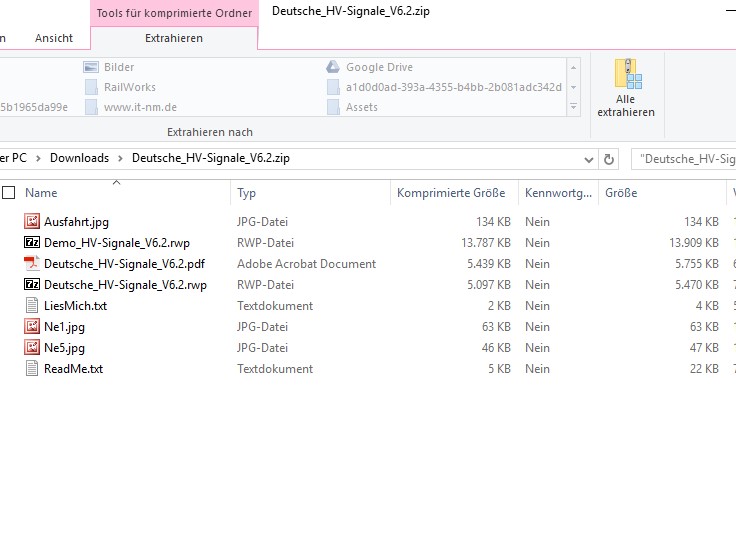
Task: Click the Deutsche_HV-Signale_V6.2.rwp 7z icon
Action: (x=32, y=284)
